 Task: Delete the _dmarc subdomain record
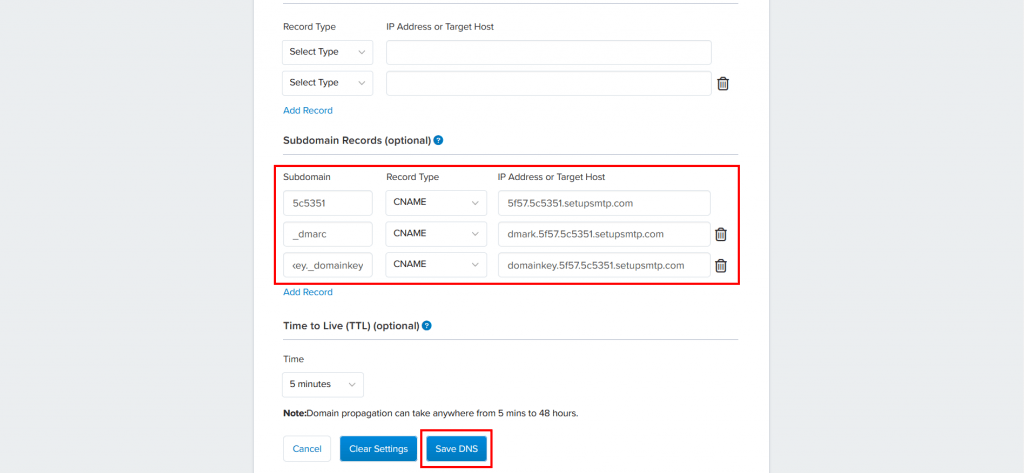click(721, 234)
